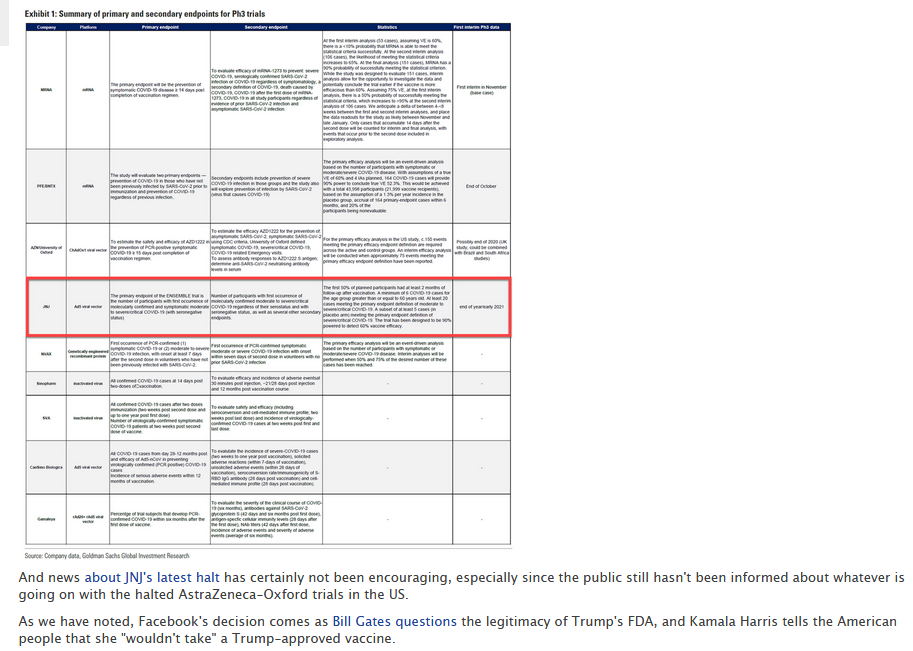Click the MRNA row primary endpoint text
Viewport: 913px width, 651px height.
[x=158, y=90]
